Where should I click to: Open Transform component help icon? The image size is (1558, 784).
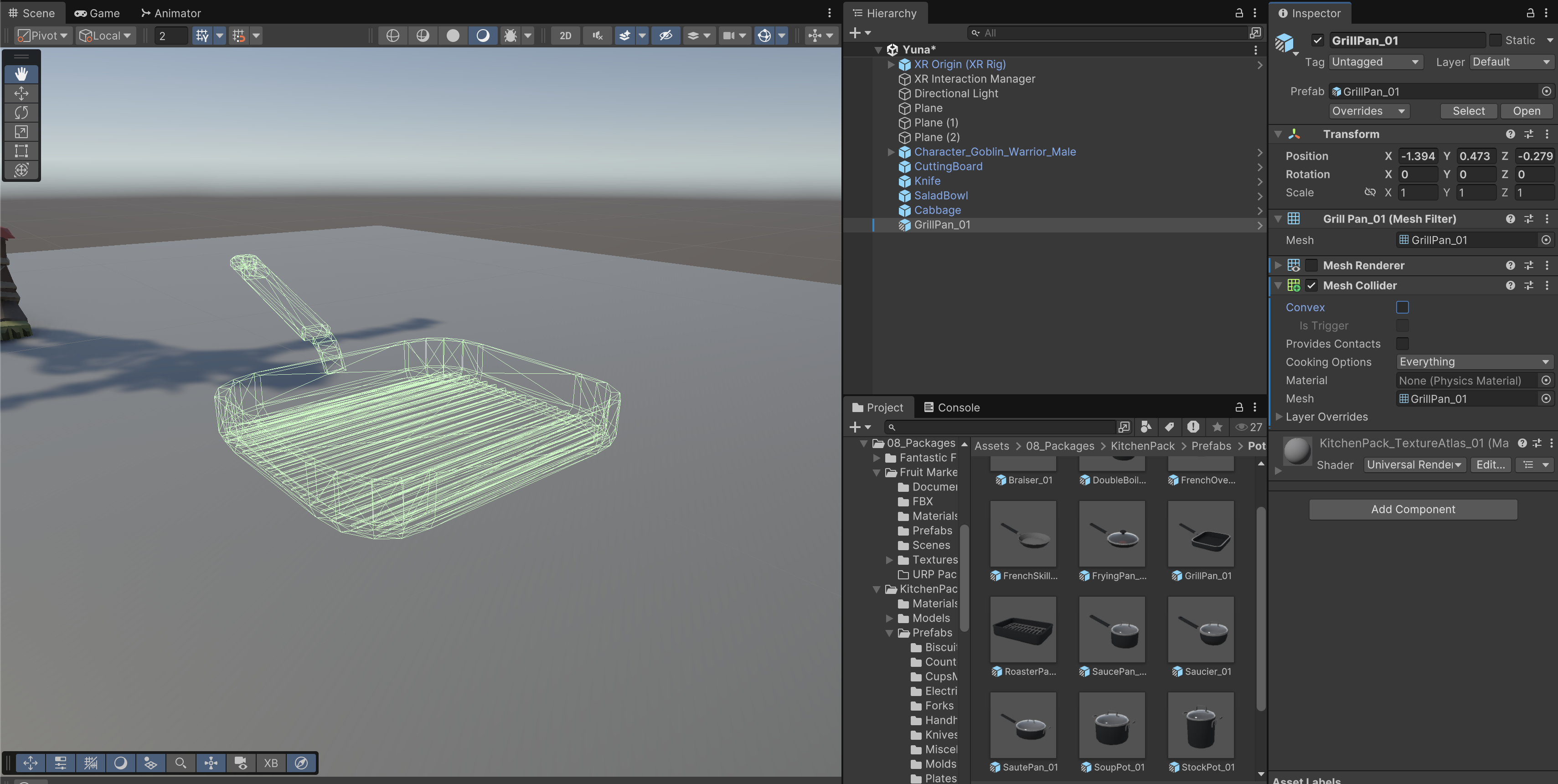pos(1510,134)
